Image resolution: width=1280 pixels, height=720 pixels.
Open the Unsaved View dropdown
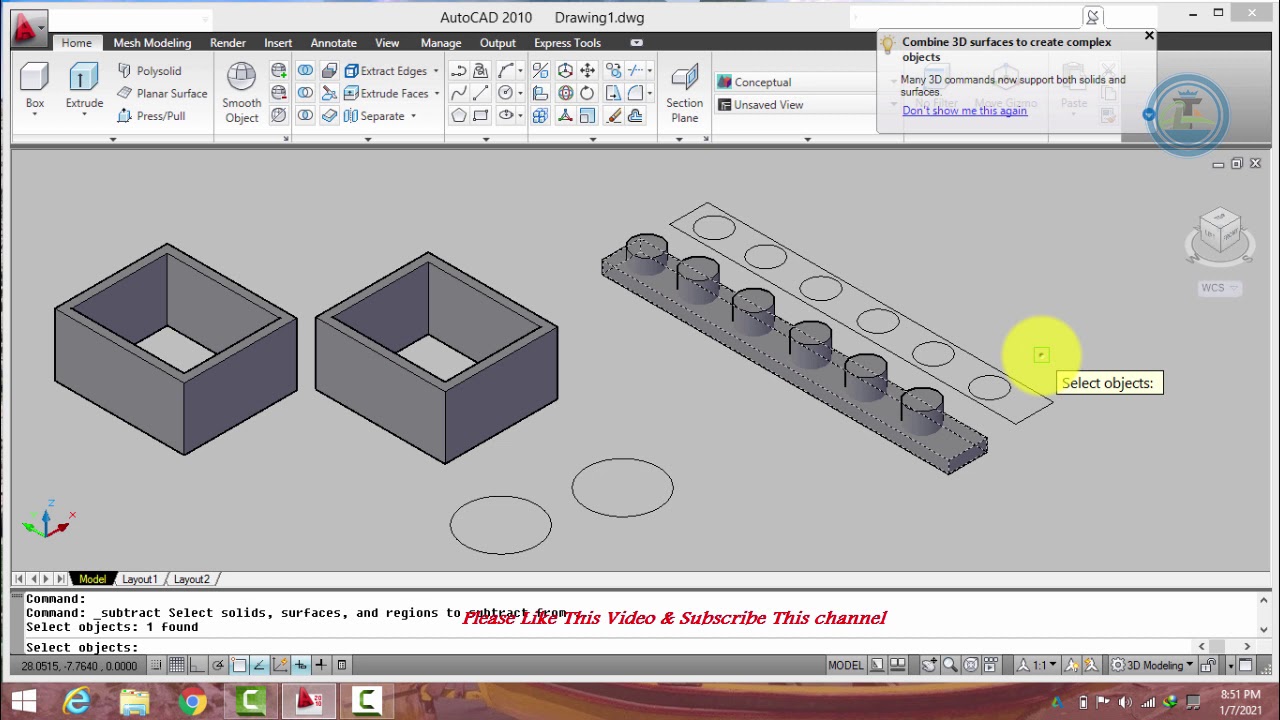pos(795,105)
